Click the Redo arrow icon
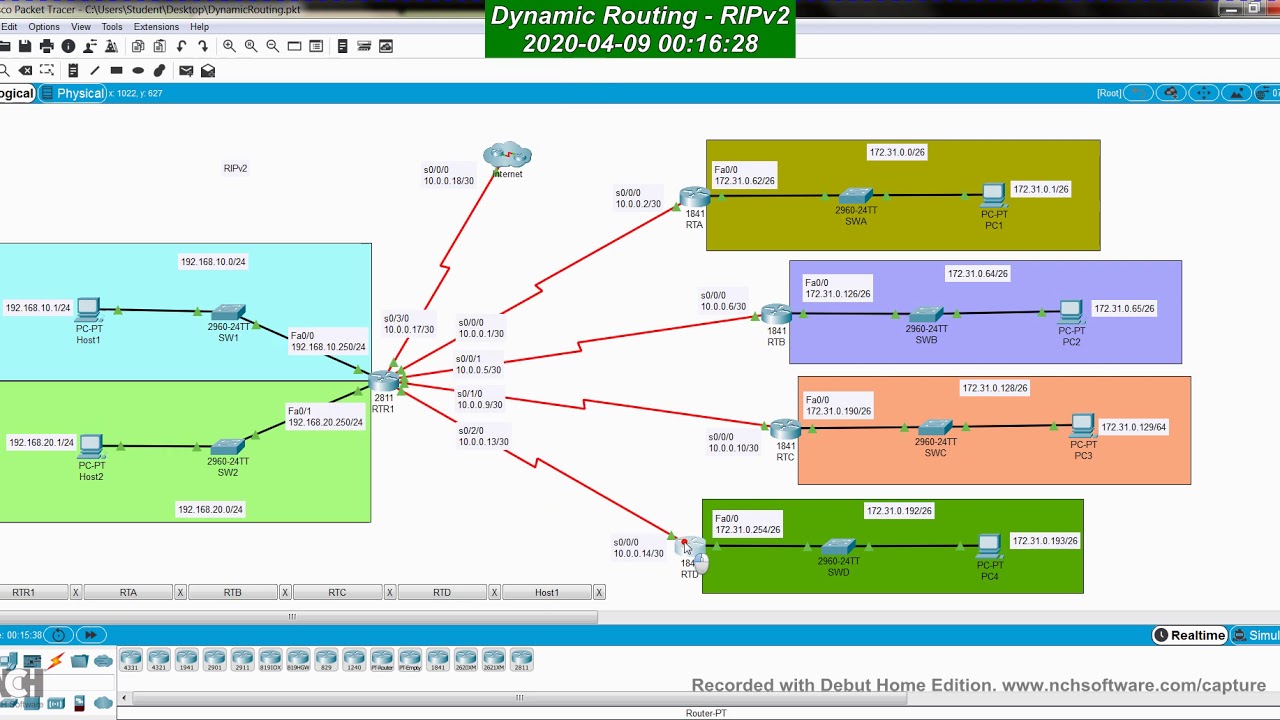Image resolution: width=1280 pixels, height=720 pixels. pyautogui.click(x=203, y=46)
